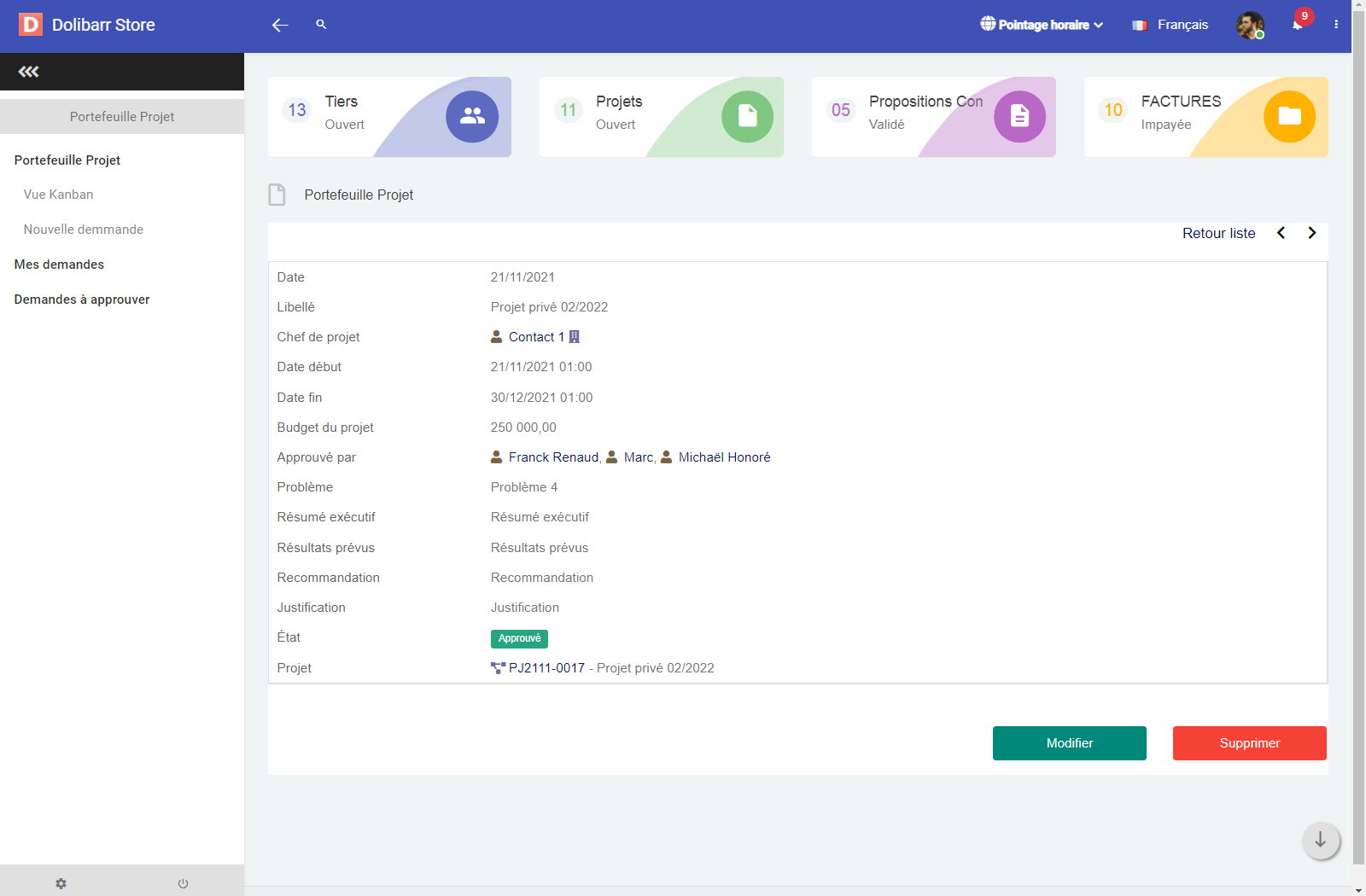Click the Supprimer button
The width and height of the screenshot is (1366, 896).
[1250, 743]
